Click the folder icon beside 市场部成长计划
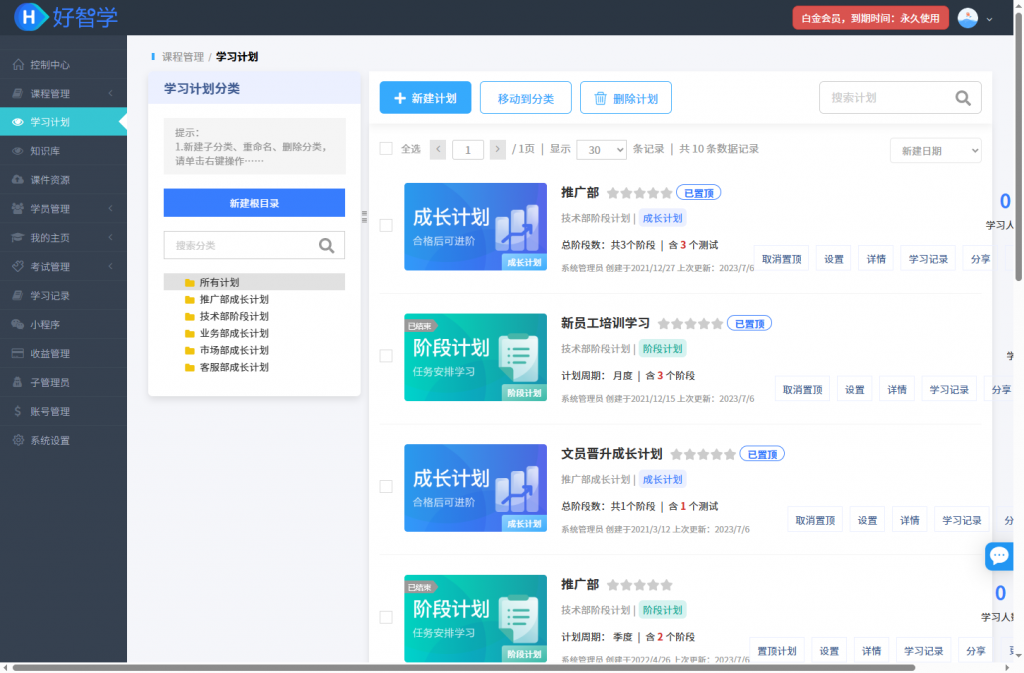 click(x=189, y=351)
